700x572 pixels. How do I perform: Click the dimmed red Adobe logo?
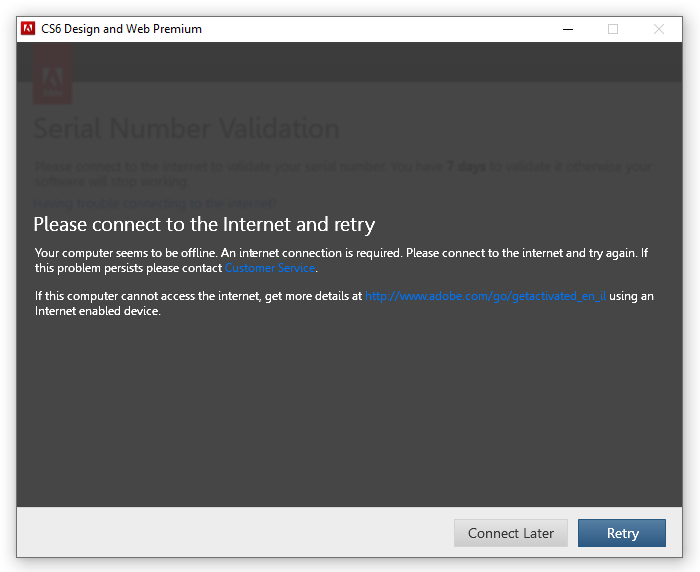(52, 74)
